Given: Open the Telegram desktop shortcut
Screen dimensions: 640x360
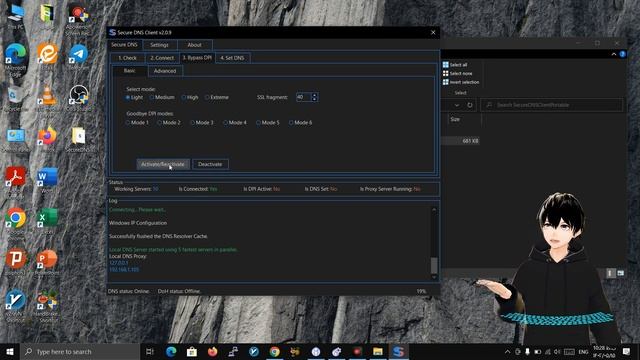Looking at the screenshot, I should click(78, 56).
